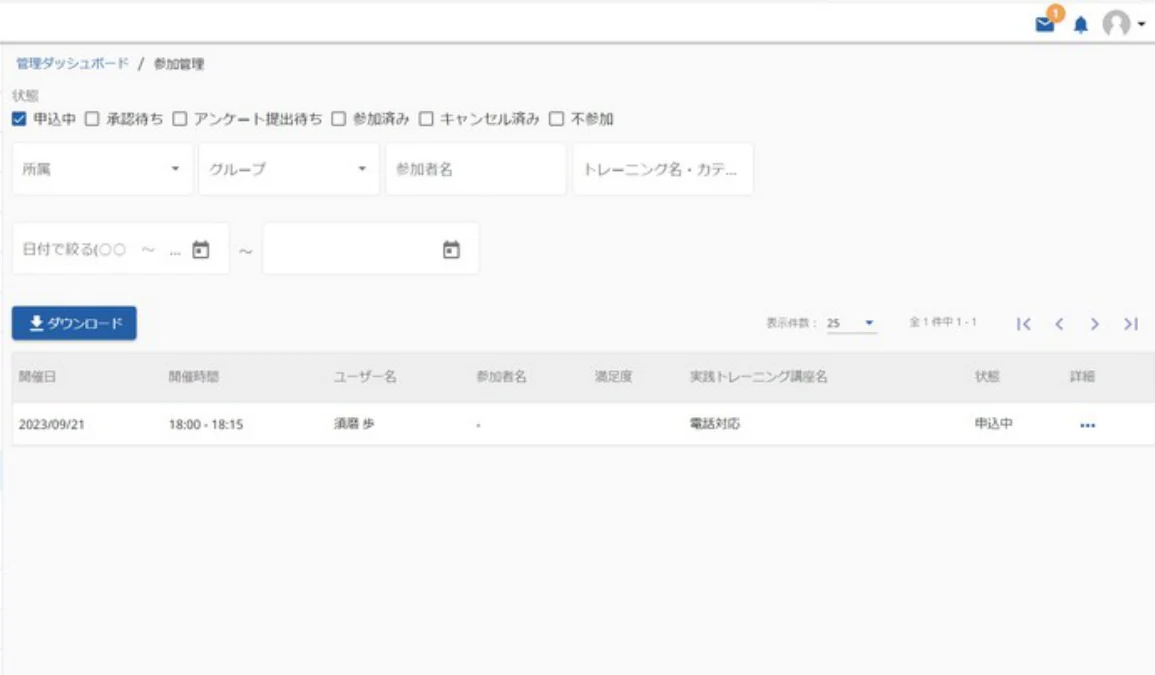Click the ダウンロード button
This screenshot has height=675, width=1155.
[74, 323]
